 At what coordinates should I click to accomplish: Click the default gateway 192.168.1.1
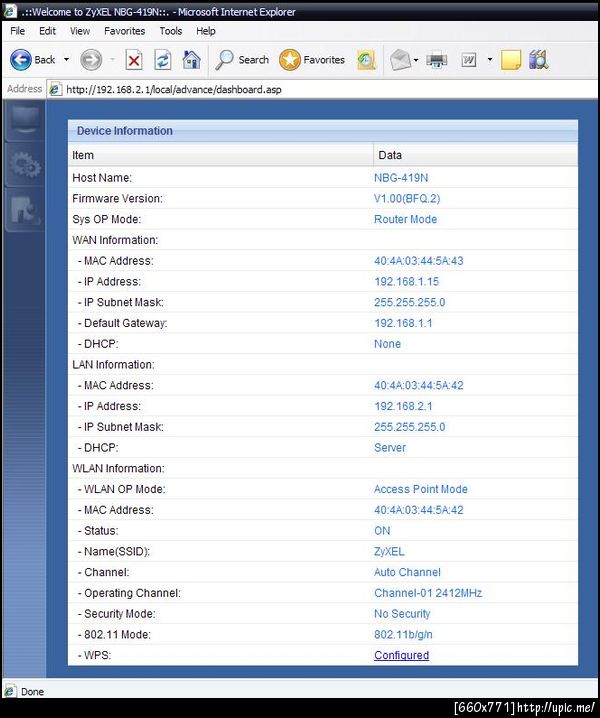pyautogui.click(x=403, y=323)
